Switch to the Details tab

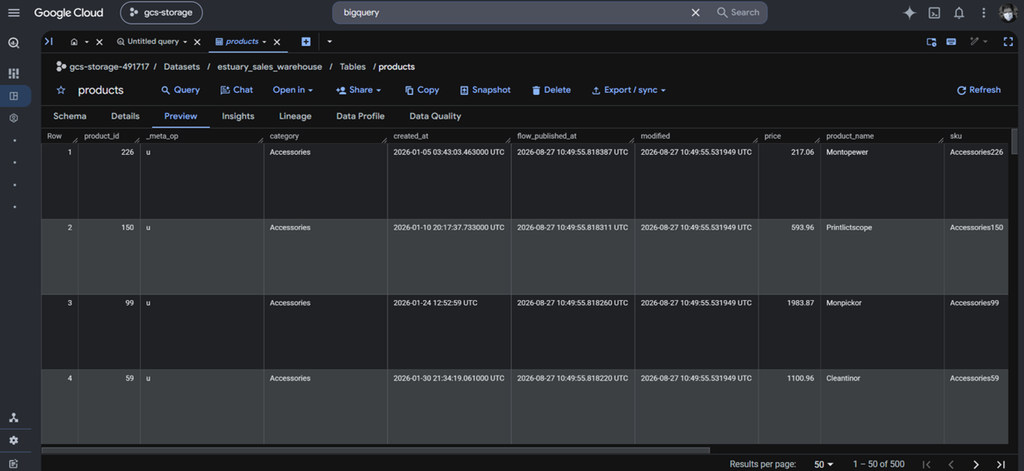pyautogui.click(x=125, y=116)
